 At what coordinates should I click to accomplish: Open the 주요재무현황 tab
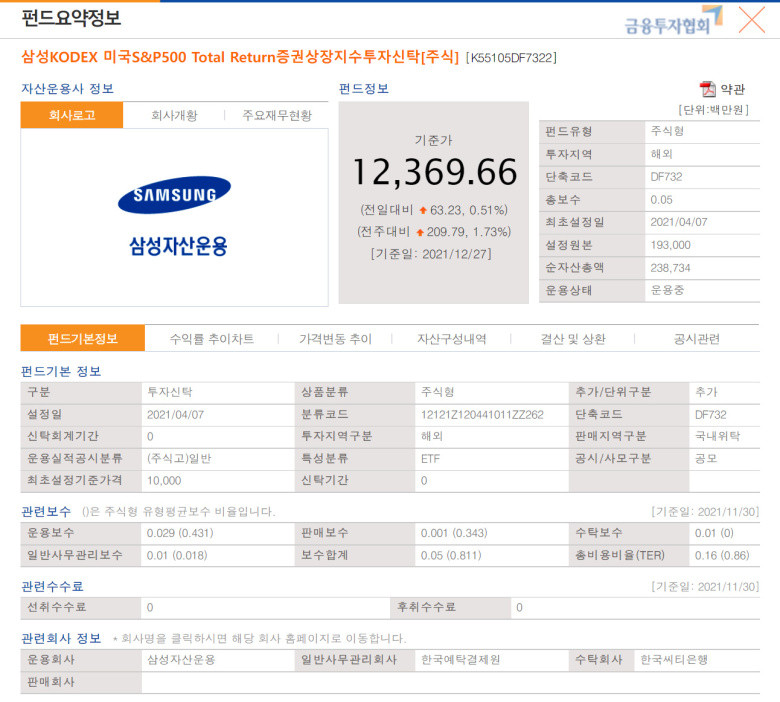point(277,115)
